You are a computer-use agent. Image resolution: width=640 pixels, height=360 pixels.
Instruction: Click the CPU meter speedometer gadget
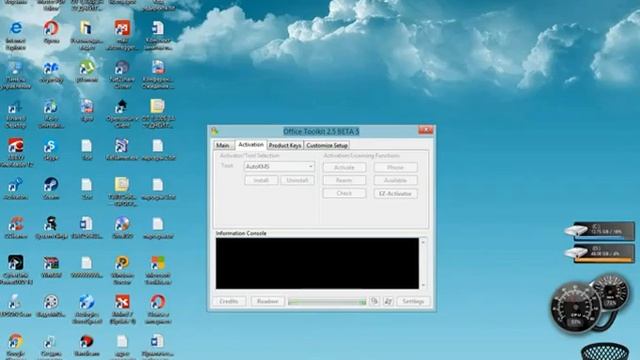pos(576,307)
